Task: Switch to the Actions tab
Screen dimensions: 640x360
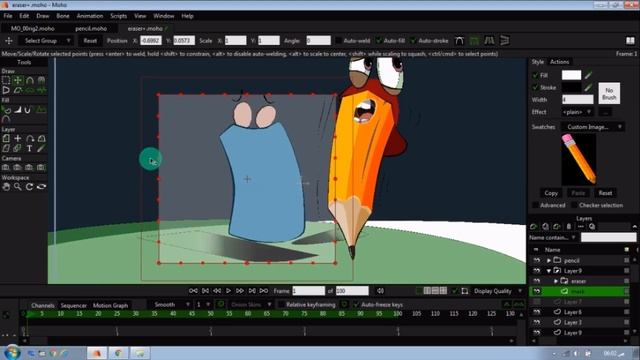Action: coord(559,62)
